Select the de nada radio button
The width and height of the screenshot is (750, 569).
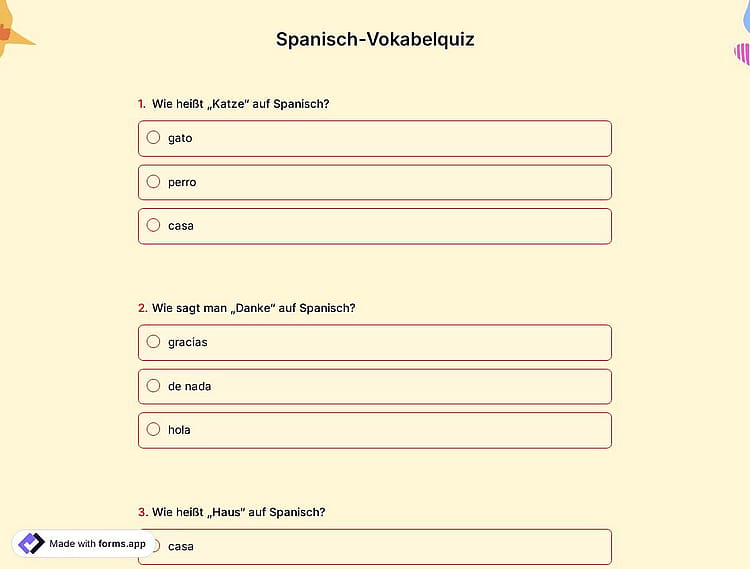click(153, 386)
